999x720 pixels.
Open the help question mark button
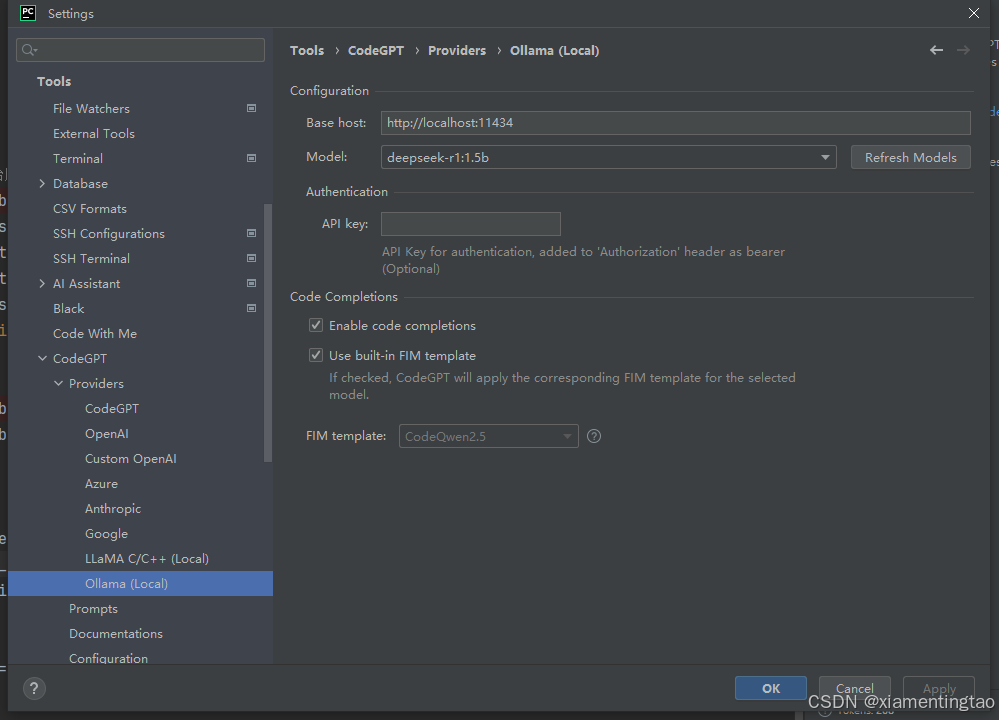click(34, 688)
